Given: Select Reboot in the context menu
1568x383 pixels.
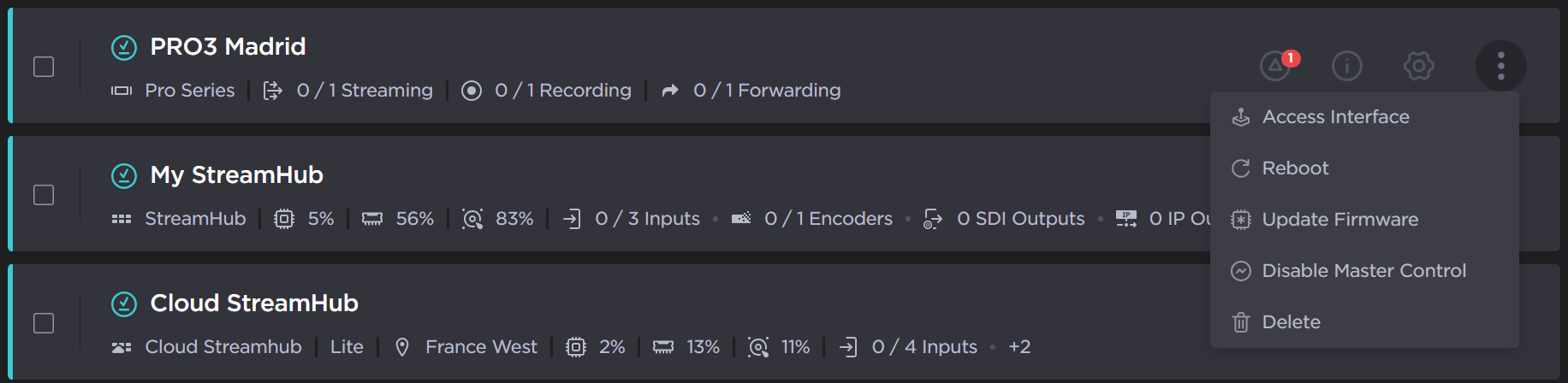Looking at the screenshot, I should pyautogui.click(x=1295, y=168).
